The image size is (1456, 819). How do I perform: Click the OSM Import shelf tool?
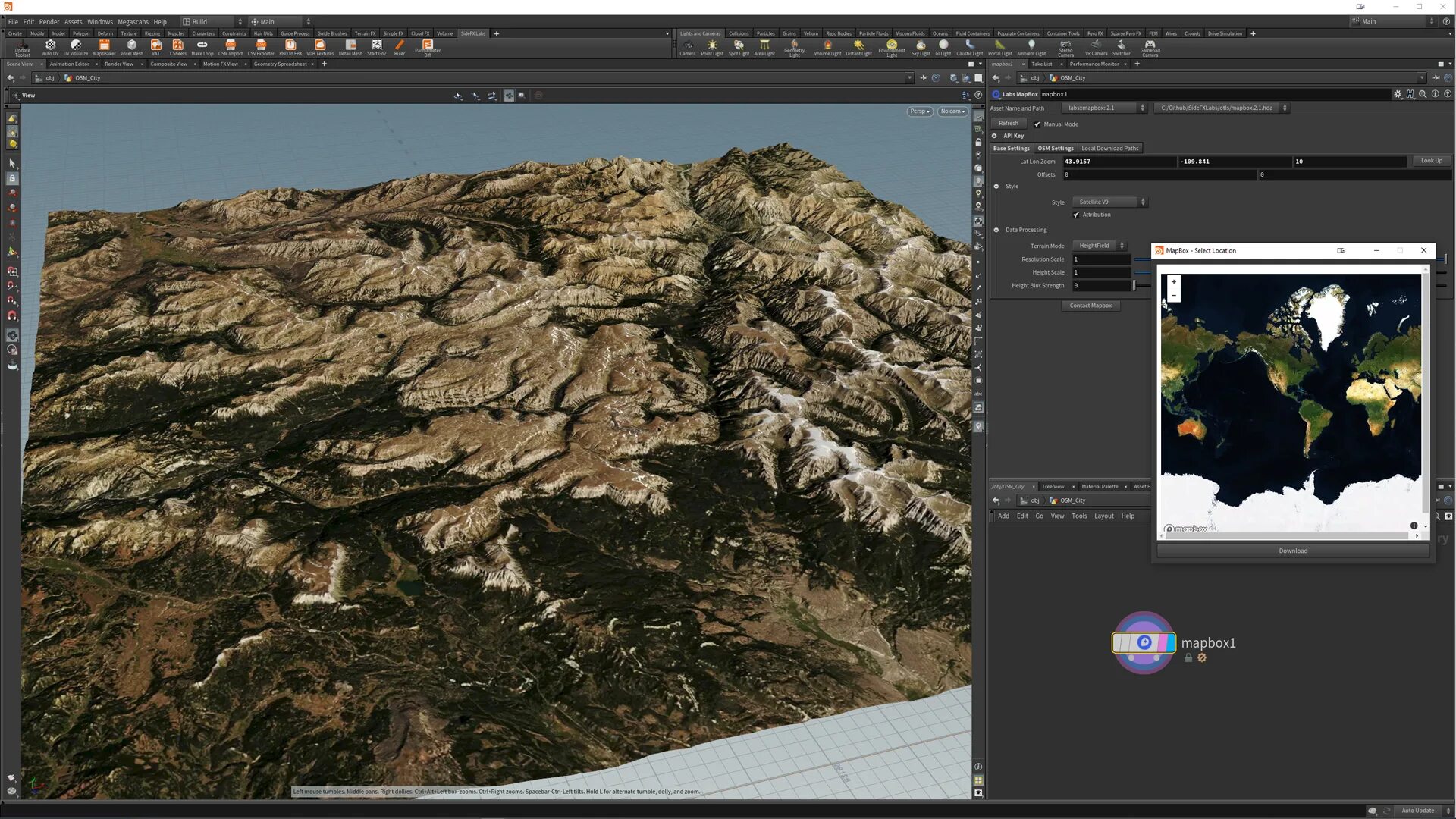[x=230, y=47]
